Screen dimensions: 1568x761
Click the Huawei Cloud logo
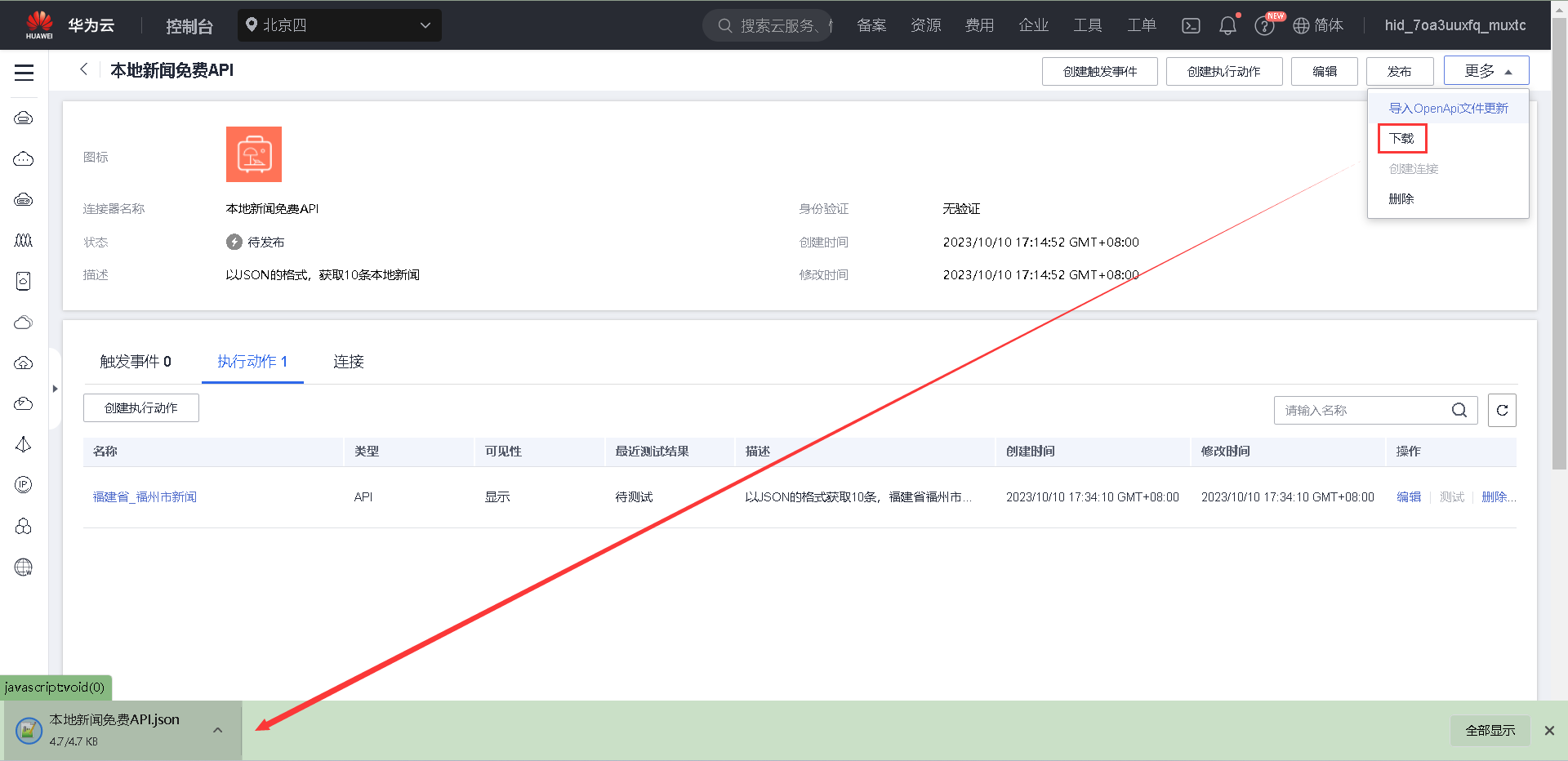click(x=39, y=24)
